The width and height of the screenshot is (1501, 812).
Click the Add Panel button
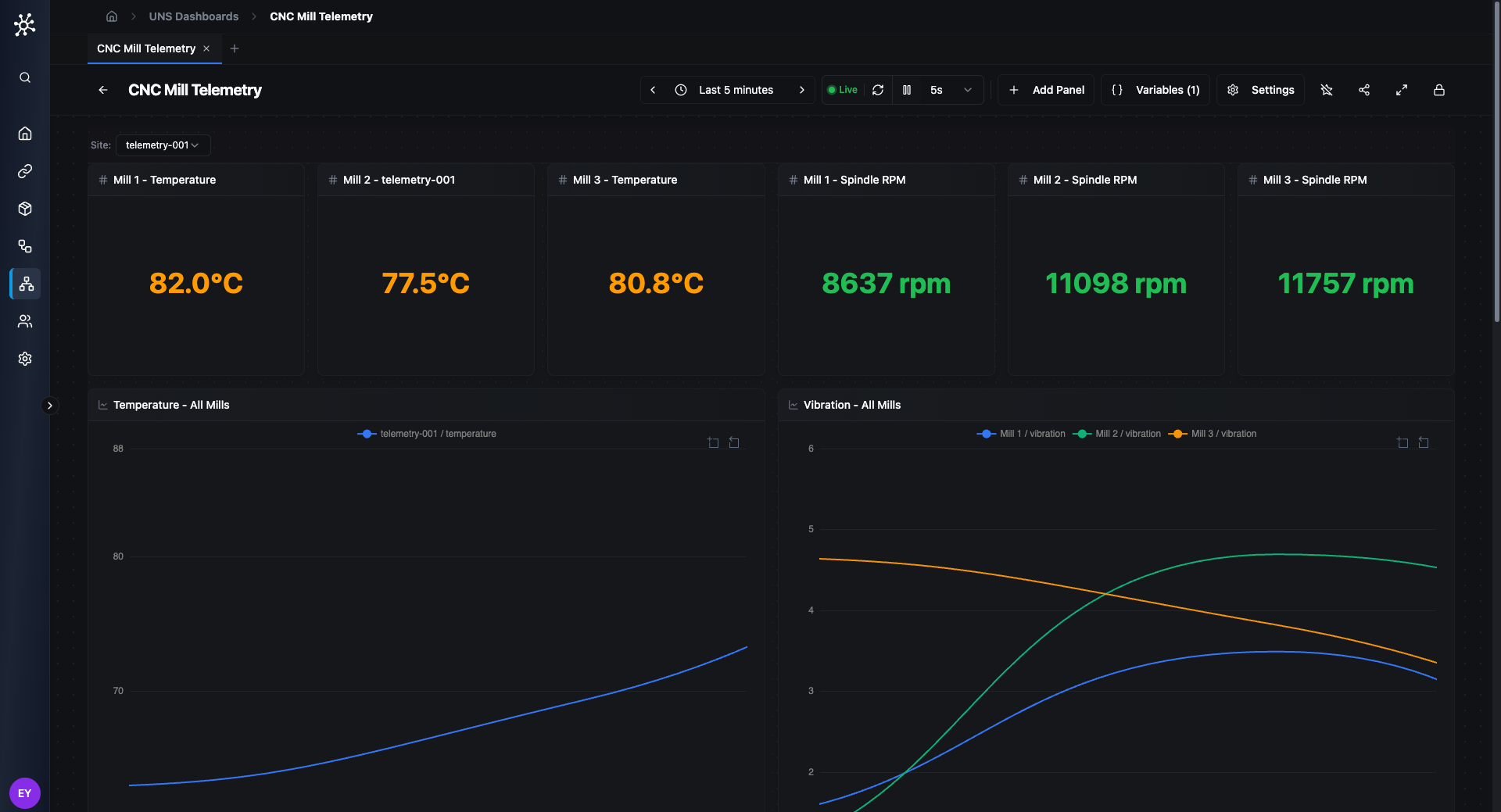(x=1045, y=90)
